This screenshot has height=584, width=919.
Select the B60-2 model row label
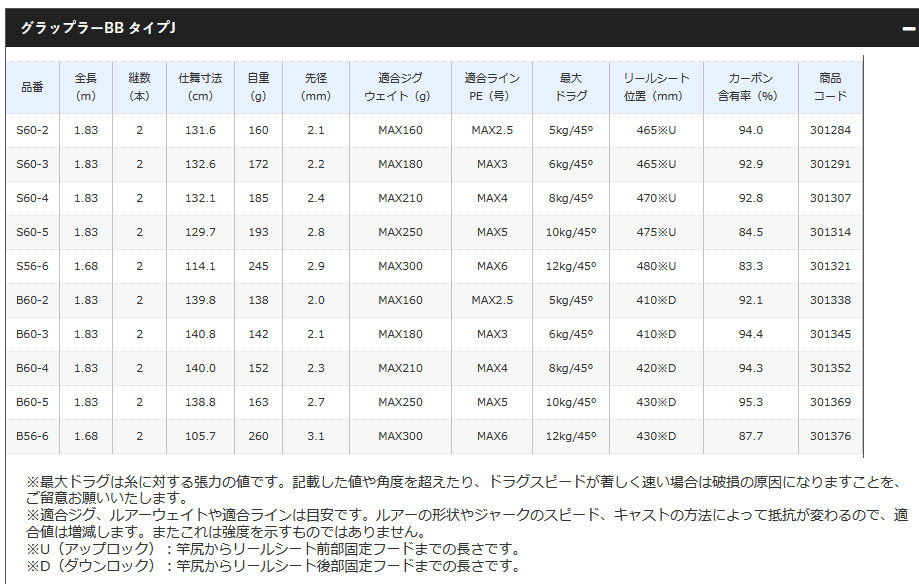32,300
